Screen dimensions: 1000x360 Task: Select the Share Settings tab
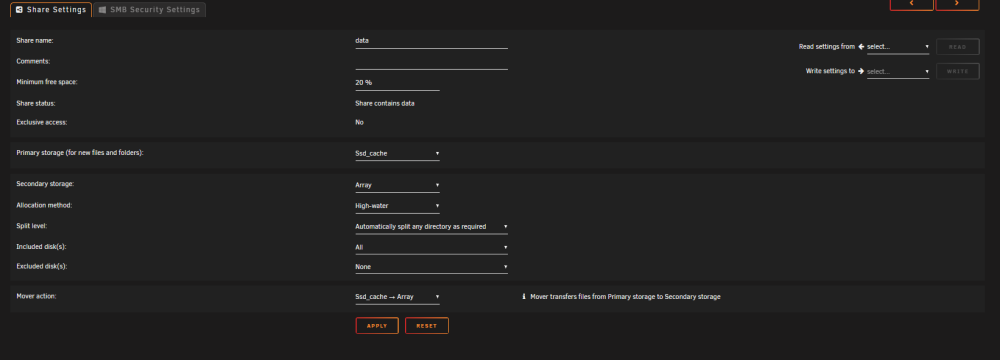[51, 10]
